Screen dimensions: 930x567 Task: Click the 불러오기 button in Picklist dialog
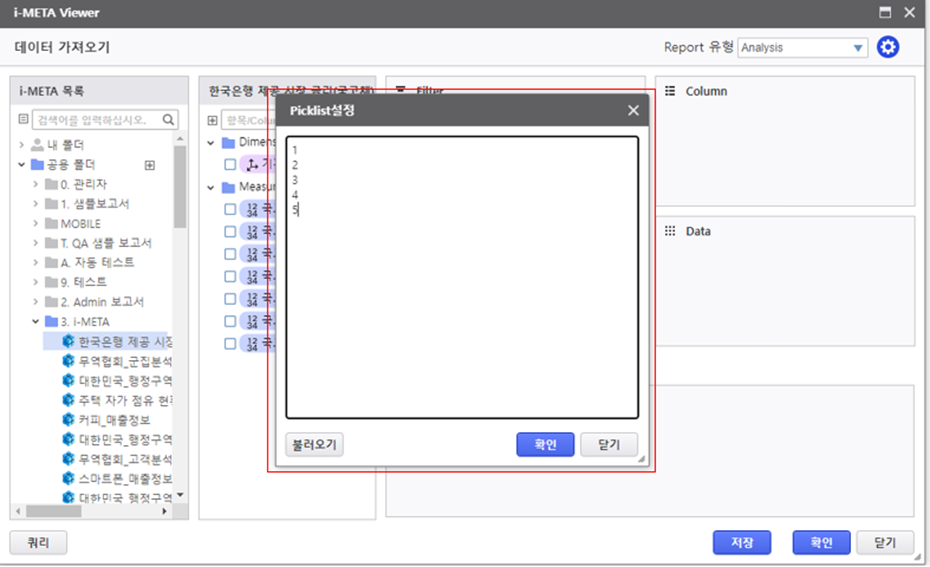(x=314, y=445)
